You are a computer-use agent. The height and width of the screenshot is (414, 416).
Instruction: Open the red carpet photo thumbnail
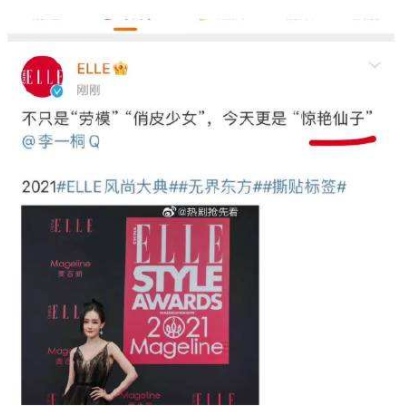click(140, 305)
